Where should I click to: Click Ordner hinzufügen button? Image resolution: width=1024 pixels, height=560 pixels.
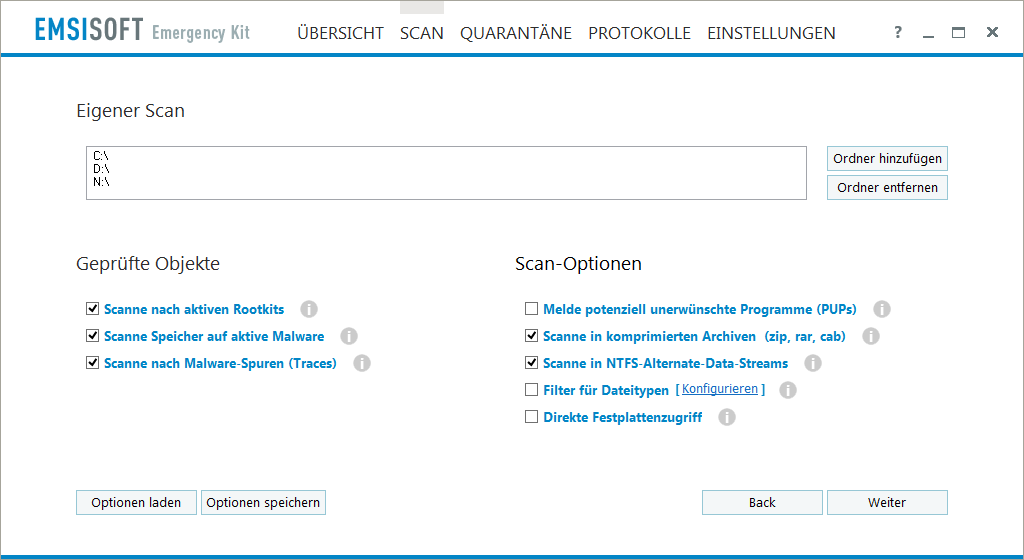(887, 159)
